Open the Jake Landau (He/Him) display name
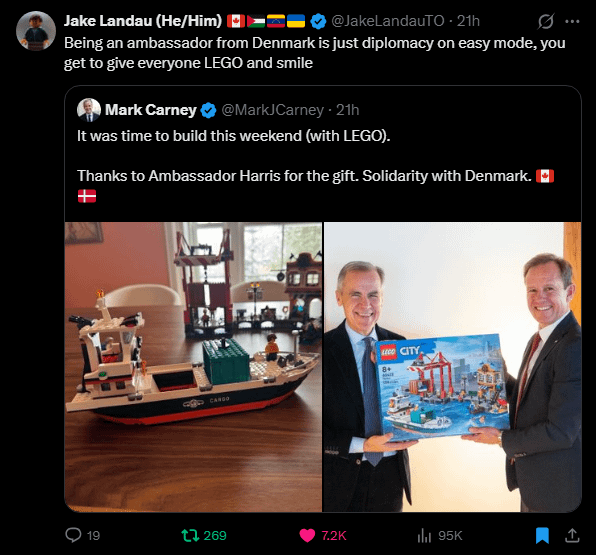 pyautogui.click(x=143, y=21)
